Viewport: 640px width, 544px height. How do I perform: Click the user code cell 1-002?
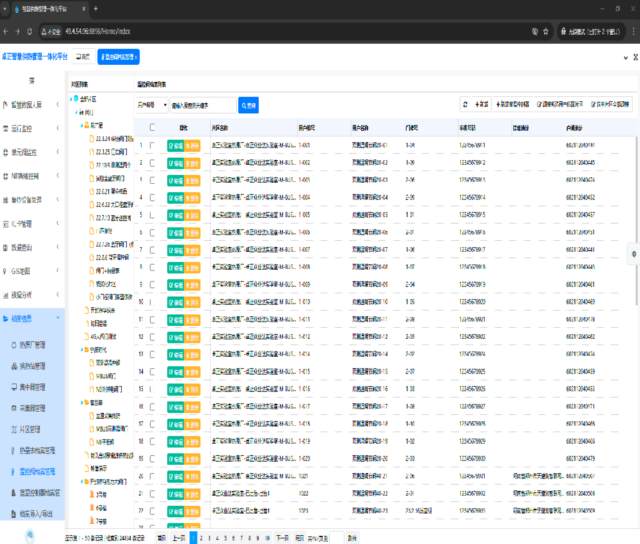pyautogui.click(x=304, y=163)
